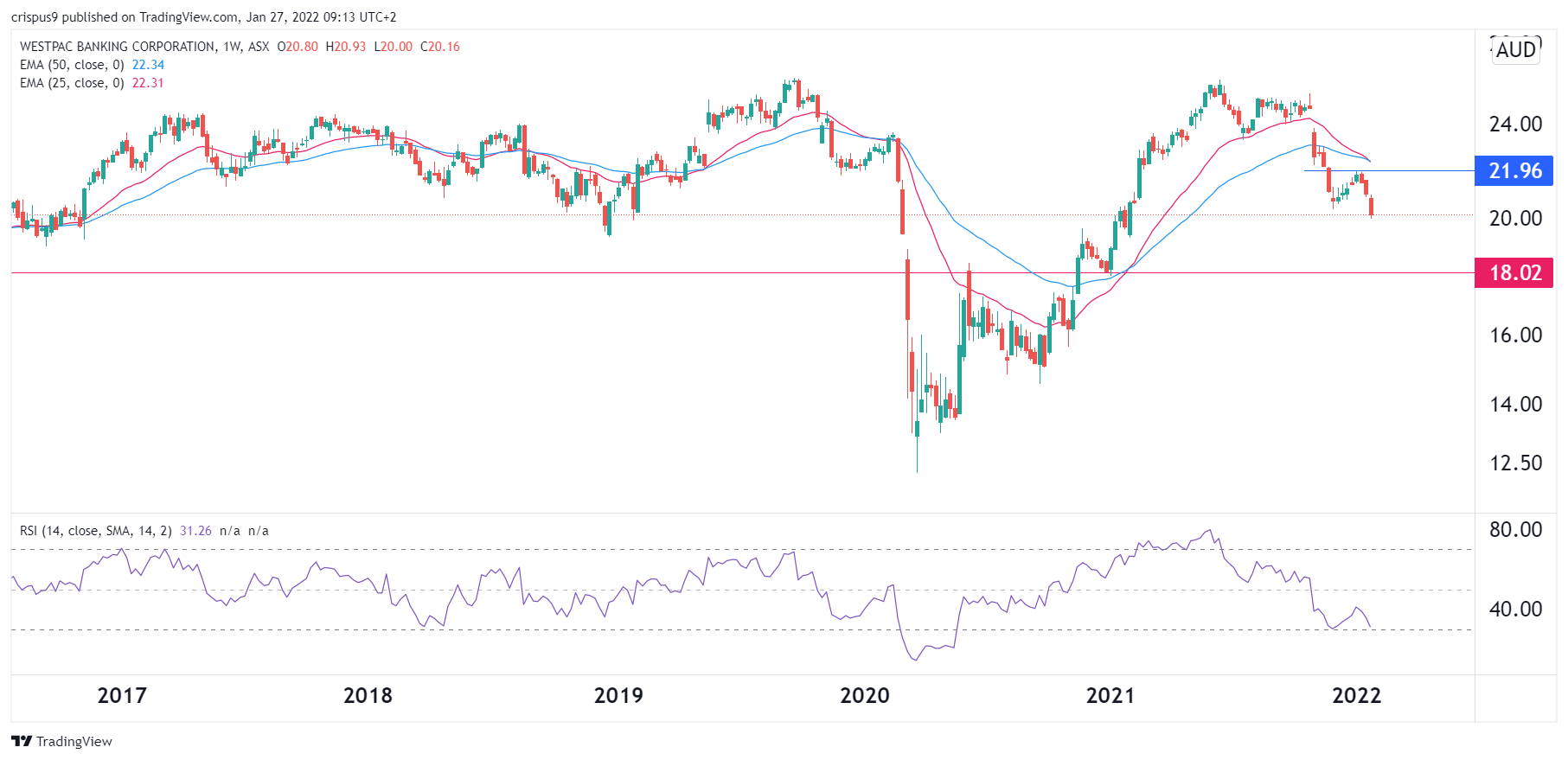The width and height of the screenshot is (1568, 760).
Task: Click the TradingView logo icon
Action: tap(22, 741)
